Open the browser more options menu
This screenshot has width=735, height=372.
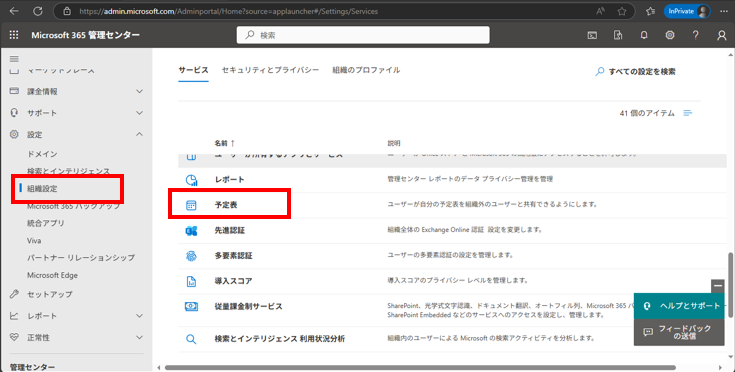pos(725,11)
